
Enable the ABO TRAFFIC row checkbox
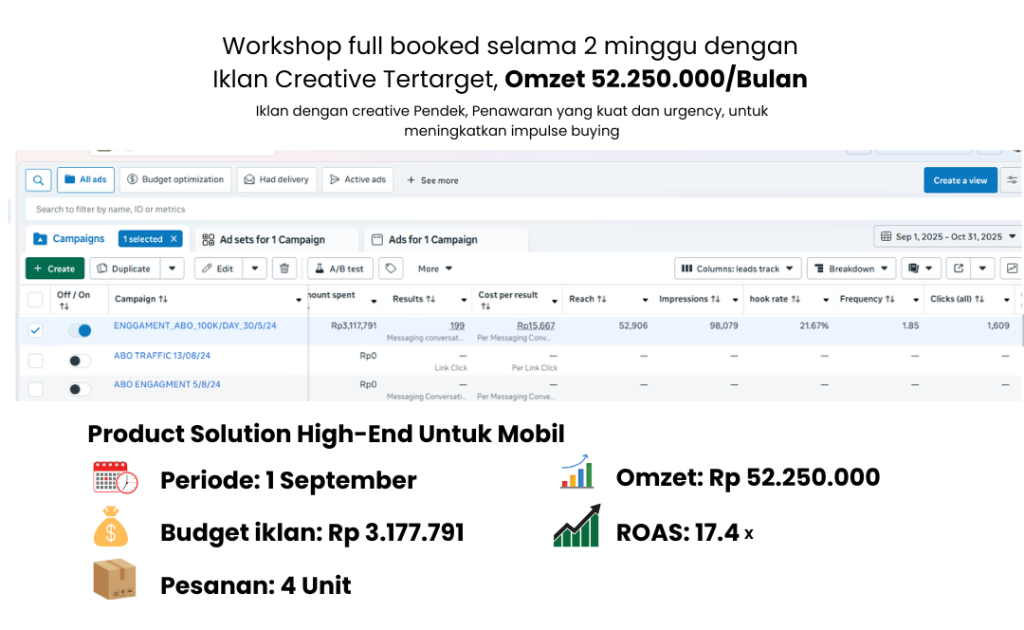coord(34,361)
